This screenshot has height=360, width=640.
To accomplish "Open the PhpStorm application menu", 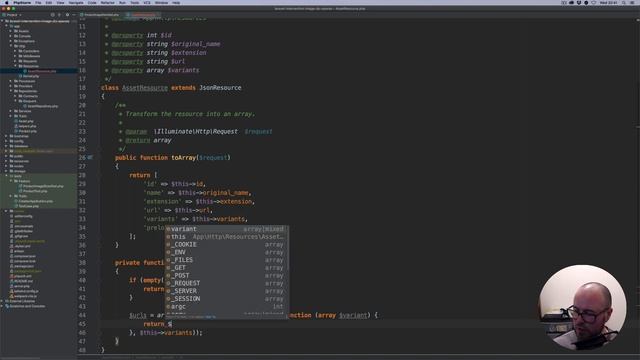I will (x=22, y=2).
